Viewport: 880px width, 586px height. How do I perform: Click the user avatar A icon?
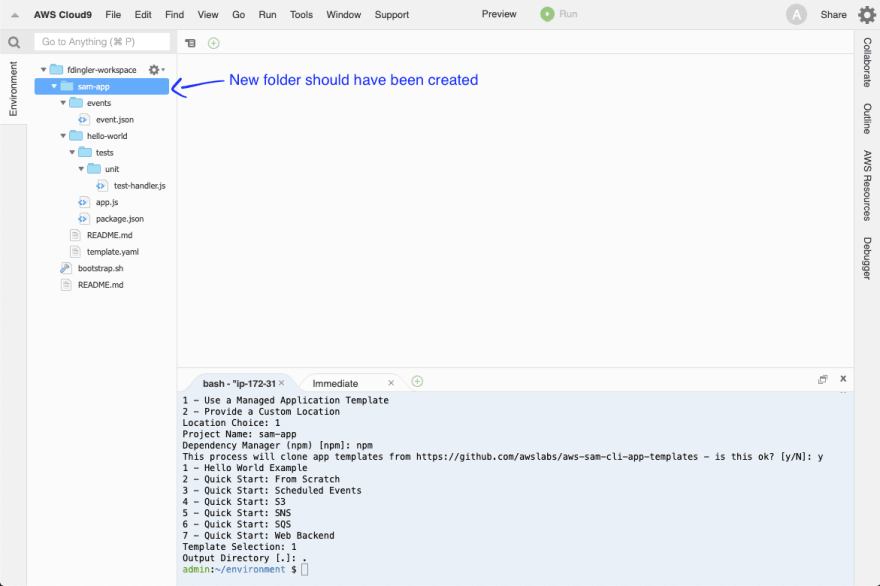pos(796,15)
